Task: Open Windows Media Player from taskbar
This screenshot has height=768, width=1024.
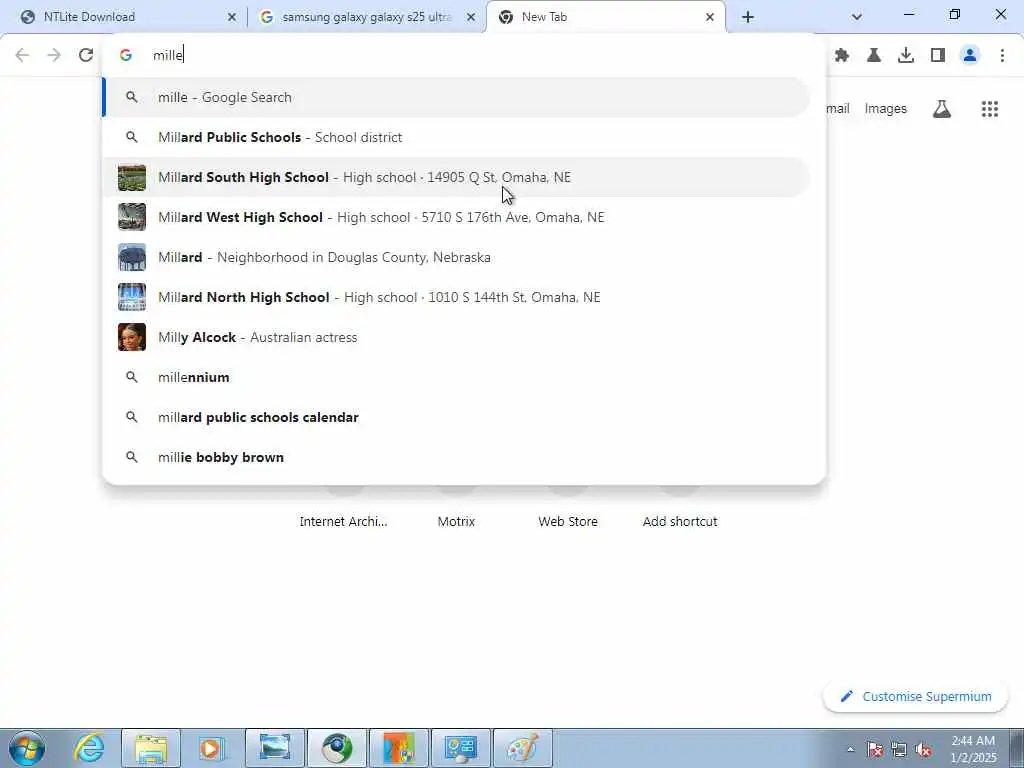Action: pyautogui.click(x=212, y=748)
